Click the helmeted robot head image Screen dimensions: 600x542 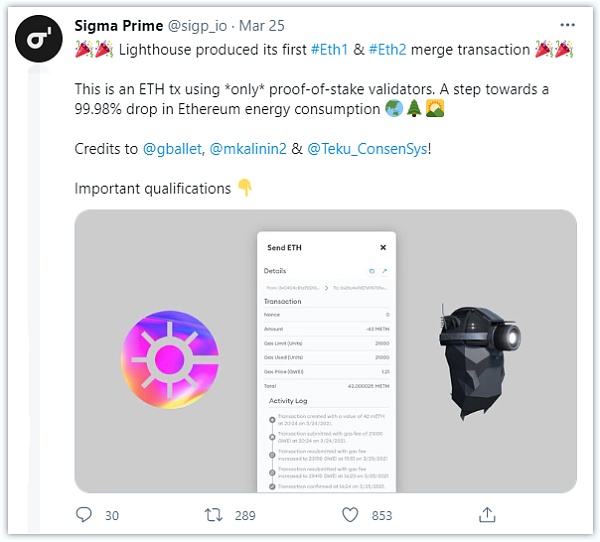coord(478,357)
